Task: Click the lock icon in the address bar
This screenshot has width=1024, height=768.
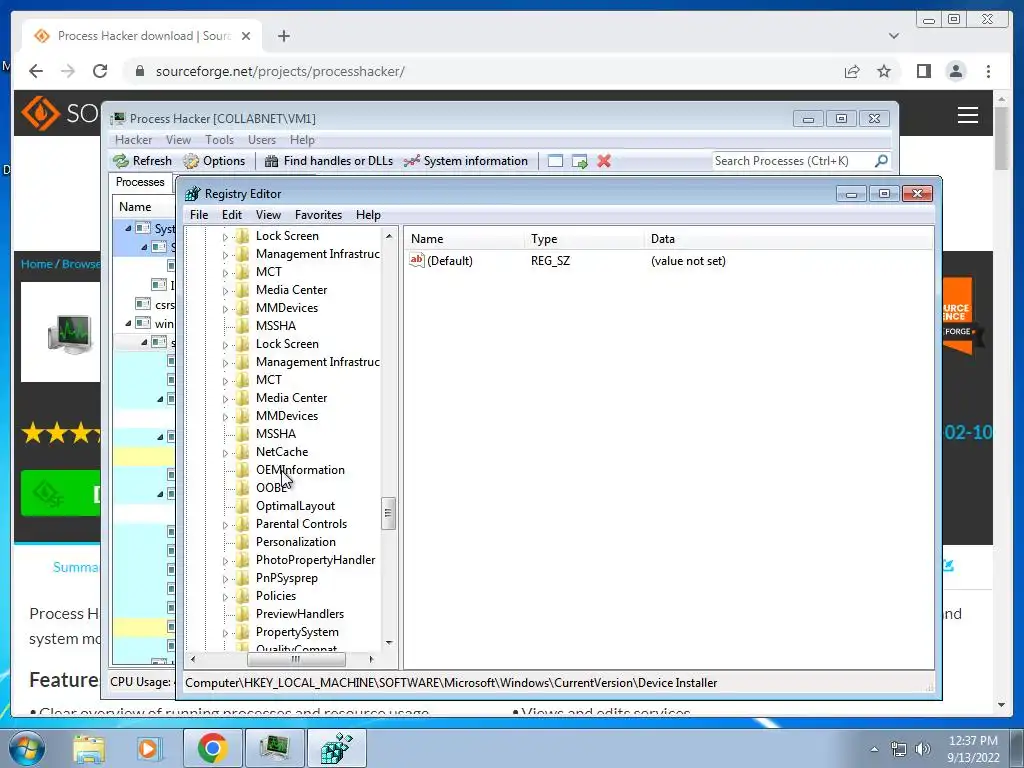Action: click(140, 71)
